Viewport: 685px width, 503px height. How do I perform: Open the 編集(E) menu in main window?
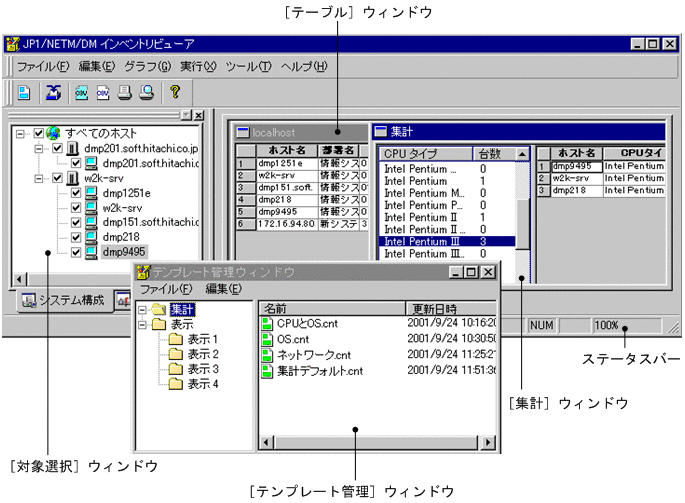pyautogui.click(x=97, y=66)
